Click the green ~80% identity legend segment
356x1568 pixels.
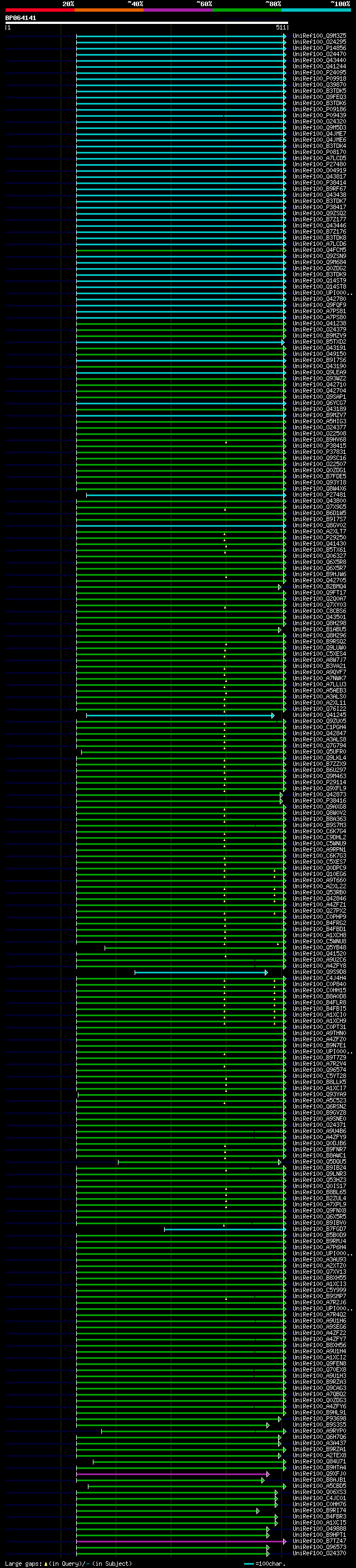click(247, 10)
